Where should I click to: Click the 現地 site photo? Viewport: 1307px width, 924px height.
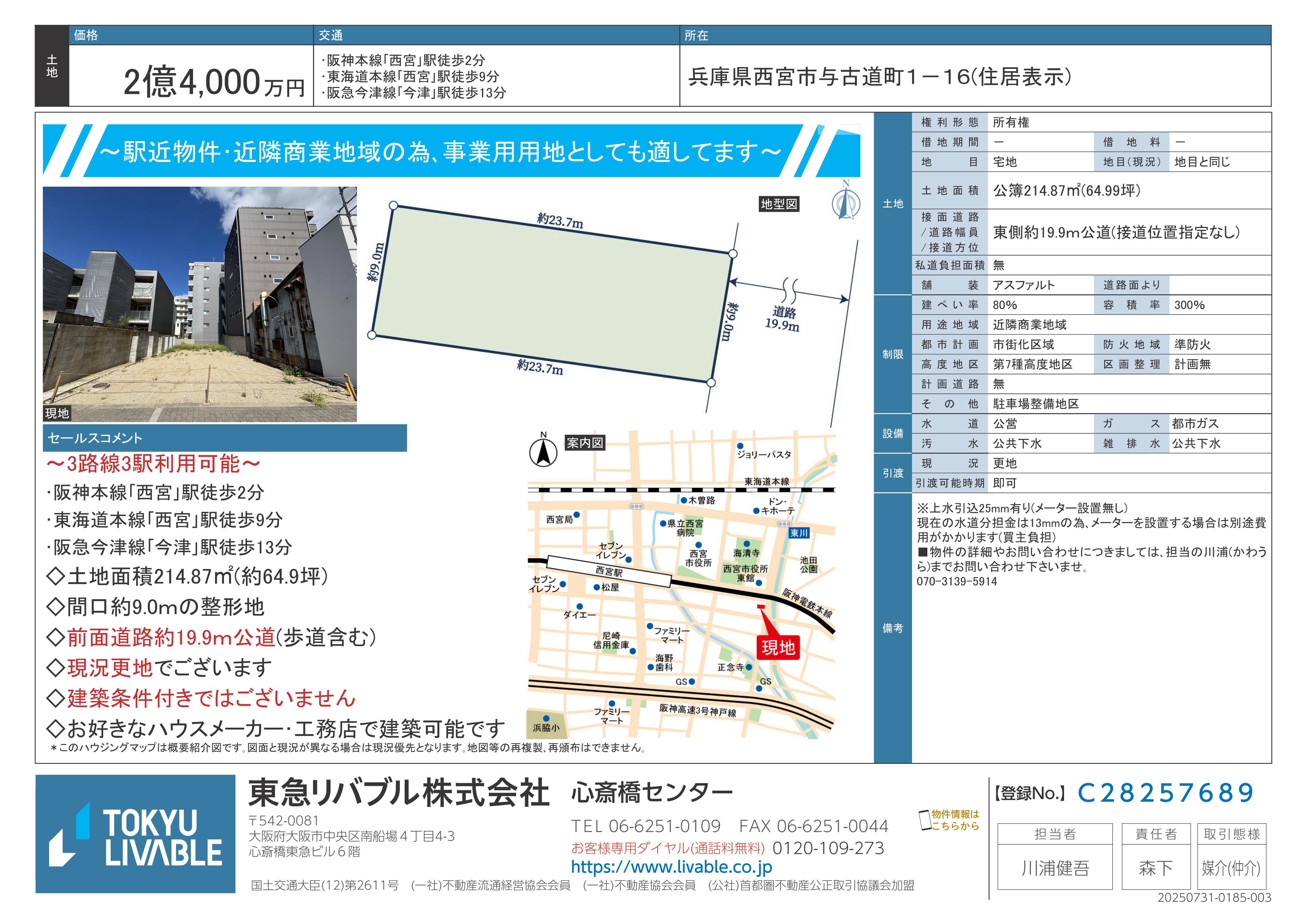coord(200,304)
